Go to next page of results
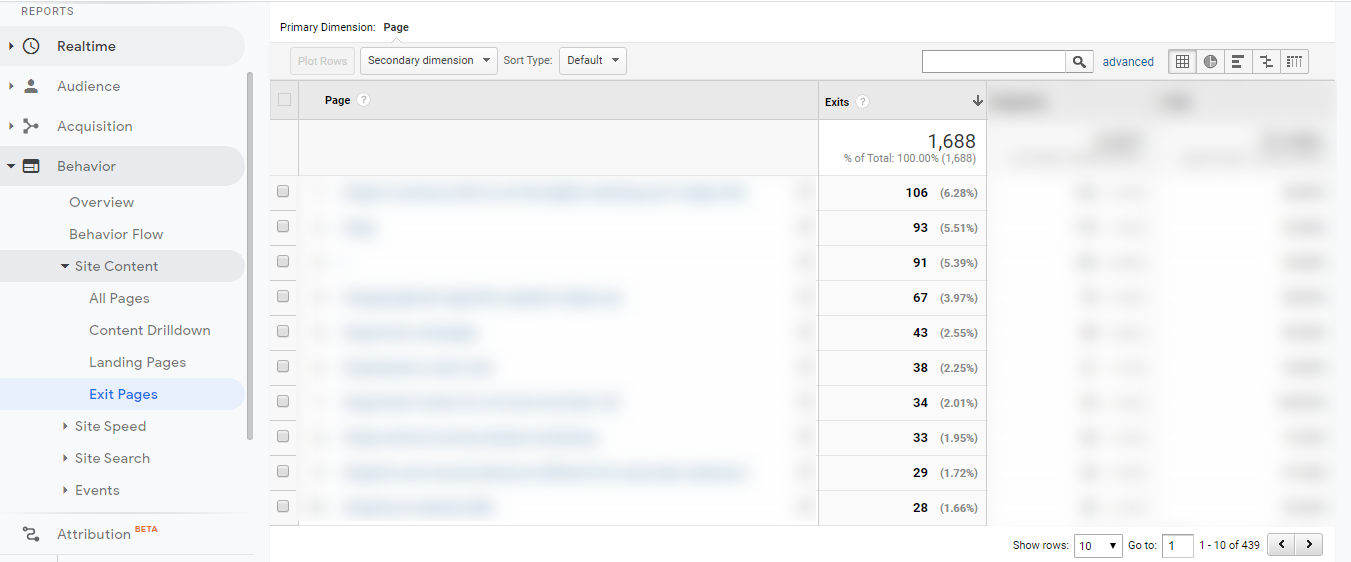Screen dimensions: 1351x562 1309,545
